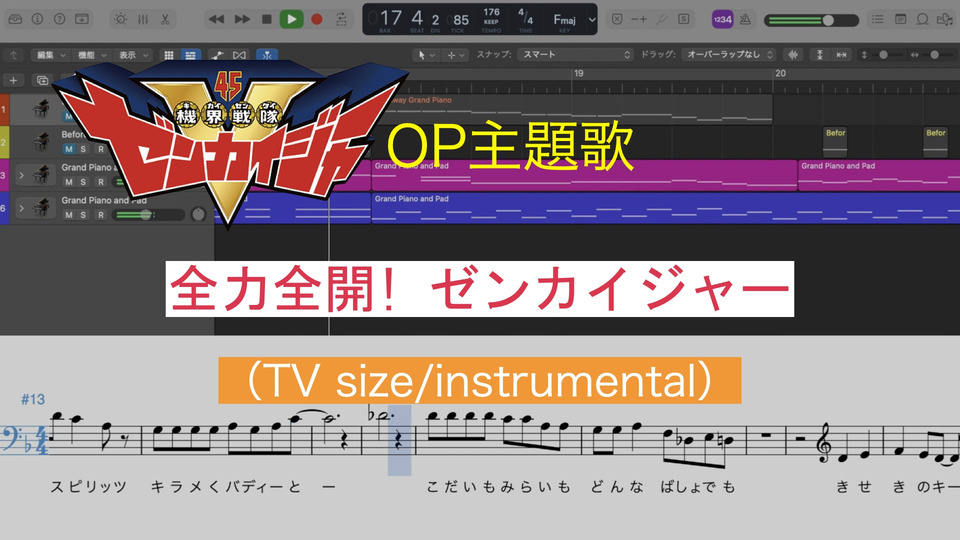Record-enable track 6 with R button

(x=101, y=215)
